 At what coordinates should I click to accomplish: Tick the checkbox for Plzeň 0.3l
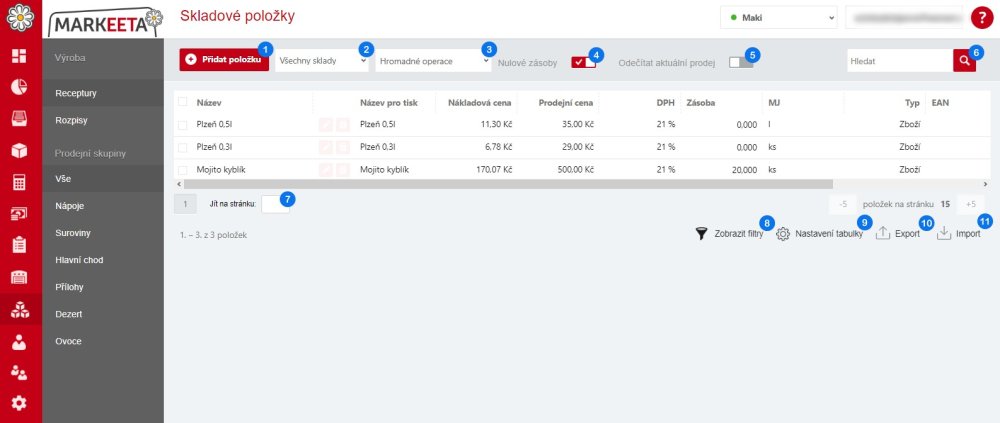(183, 147)
